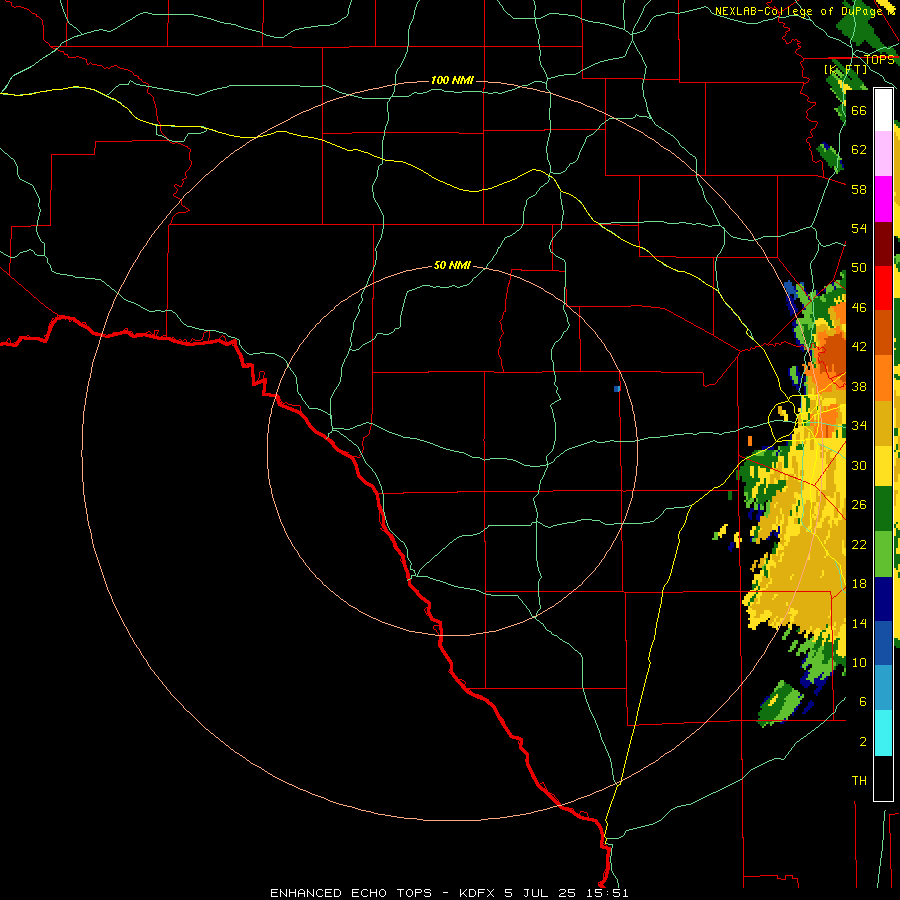The image size is (900, 900).
Task: Click the "TH" threshold legend label
Action: (x=859, y=781)
